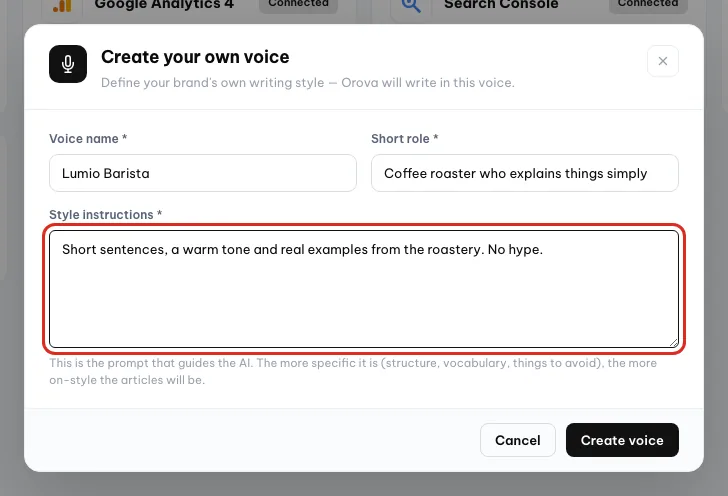Click the Search Console magnifier icon behind dialog
This screenshot has height=496, width=728.
click(411, 6)
